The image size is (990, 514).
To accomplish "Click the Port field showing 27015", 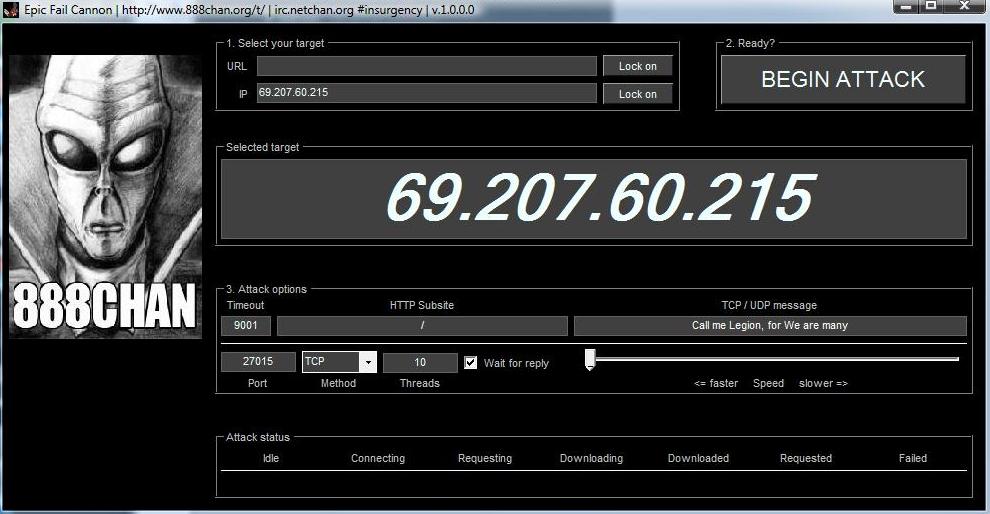I will pos(258,362).
